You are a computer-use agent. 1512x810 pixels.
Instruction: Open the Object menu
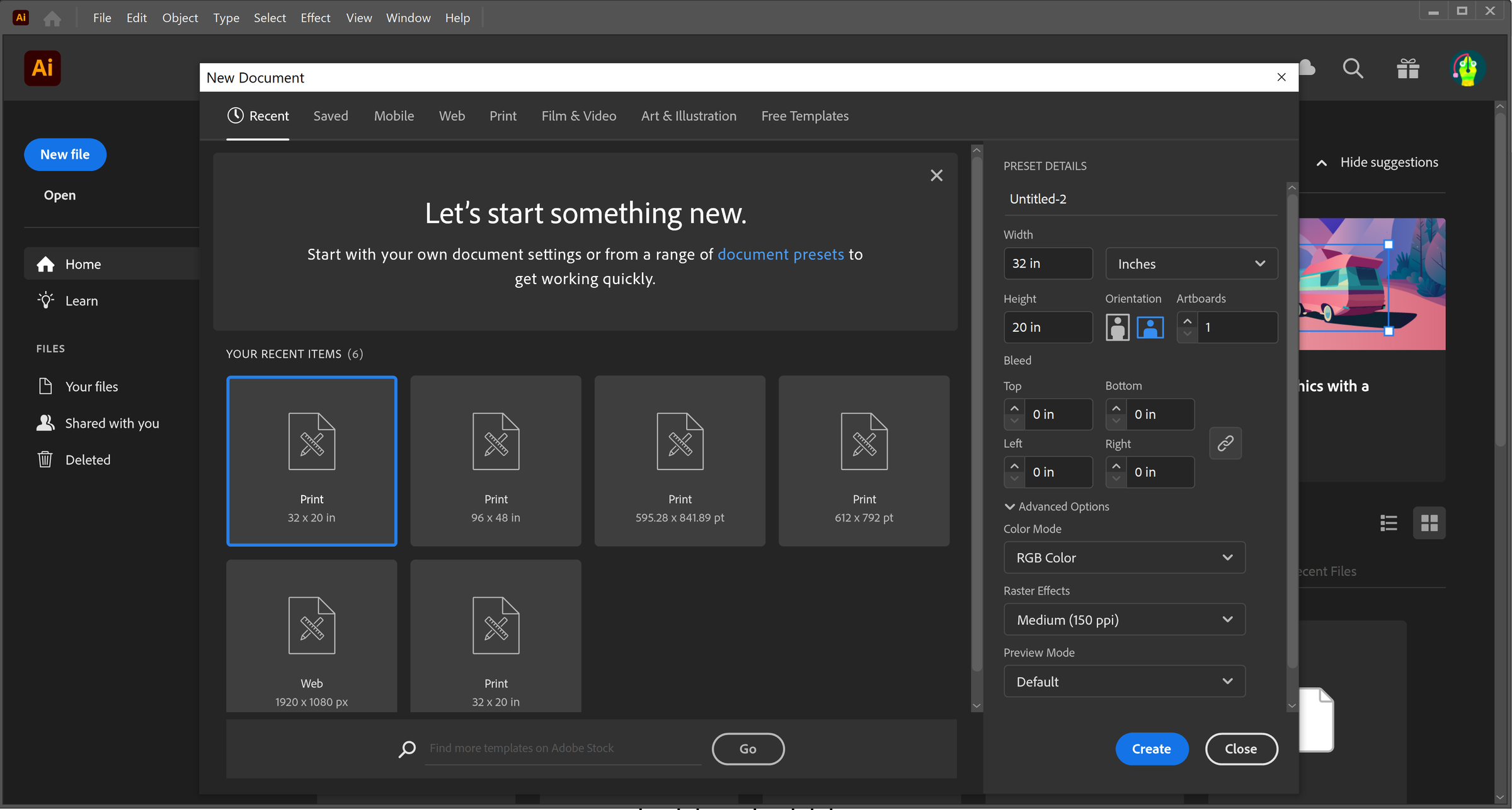tap(180, 18)
